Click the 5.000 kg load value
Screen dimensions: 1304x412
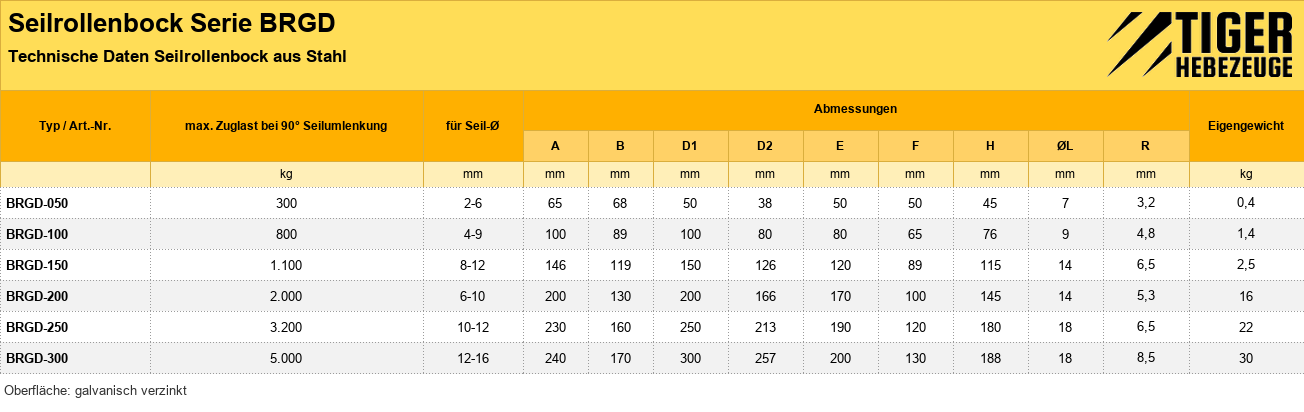coord(286,358)
